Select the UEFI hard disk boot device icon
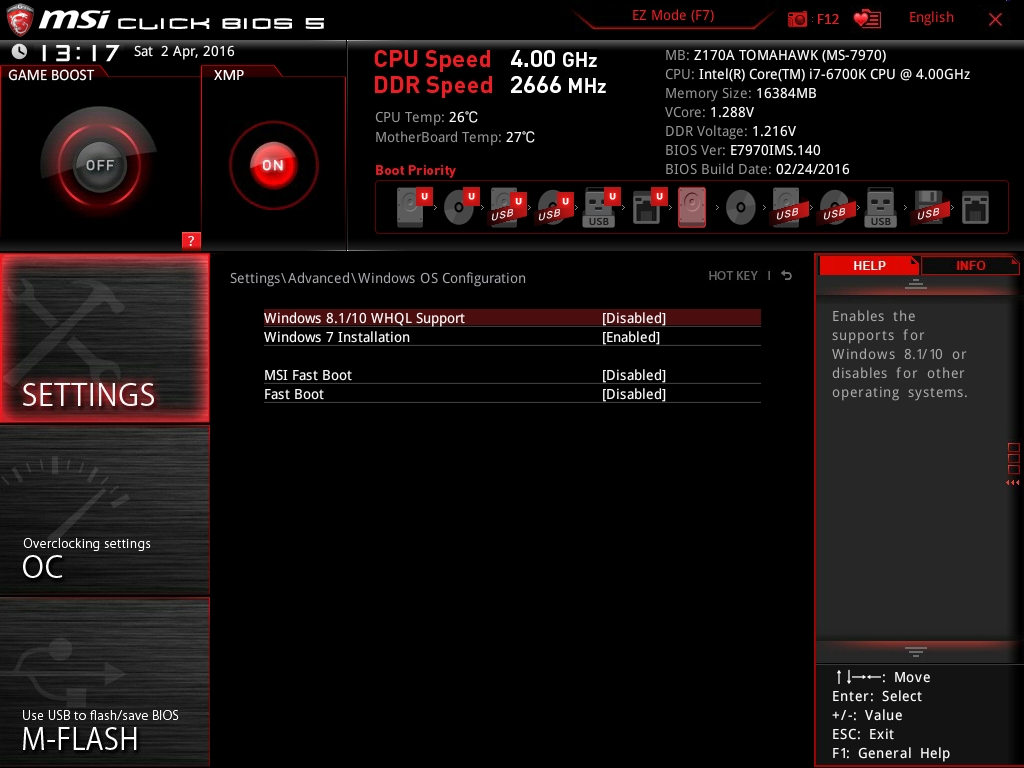Image resolution: width=1024 pixels, height=768 pixels. click(x=414, y=207)
